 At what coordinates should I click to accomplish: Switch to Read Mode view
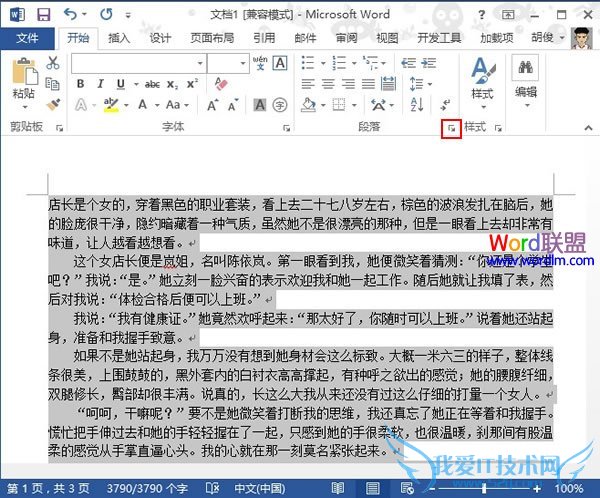pyautogui.click(x=338, y=488)
